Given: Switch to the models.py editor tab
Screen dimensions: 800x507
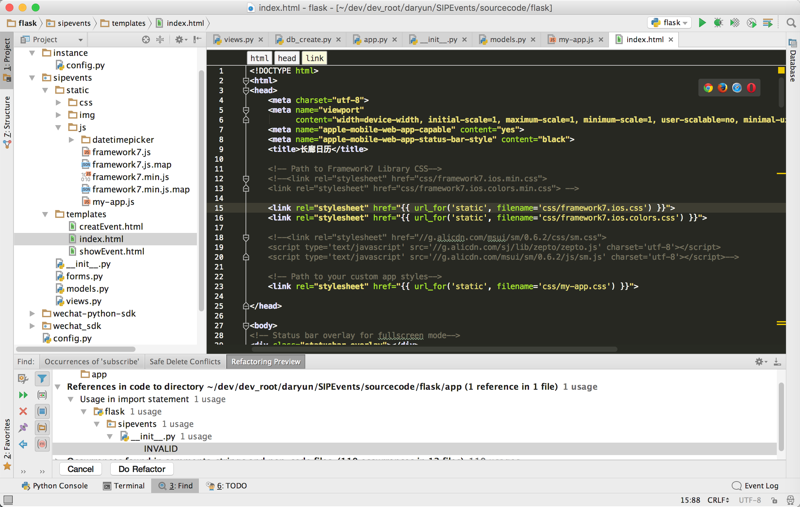Looking at the screenshot, I should pyautogui.click(x=506, y=40).
